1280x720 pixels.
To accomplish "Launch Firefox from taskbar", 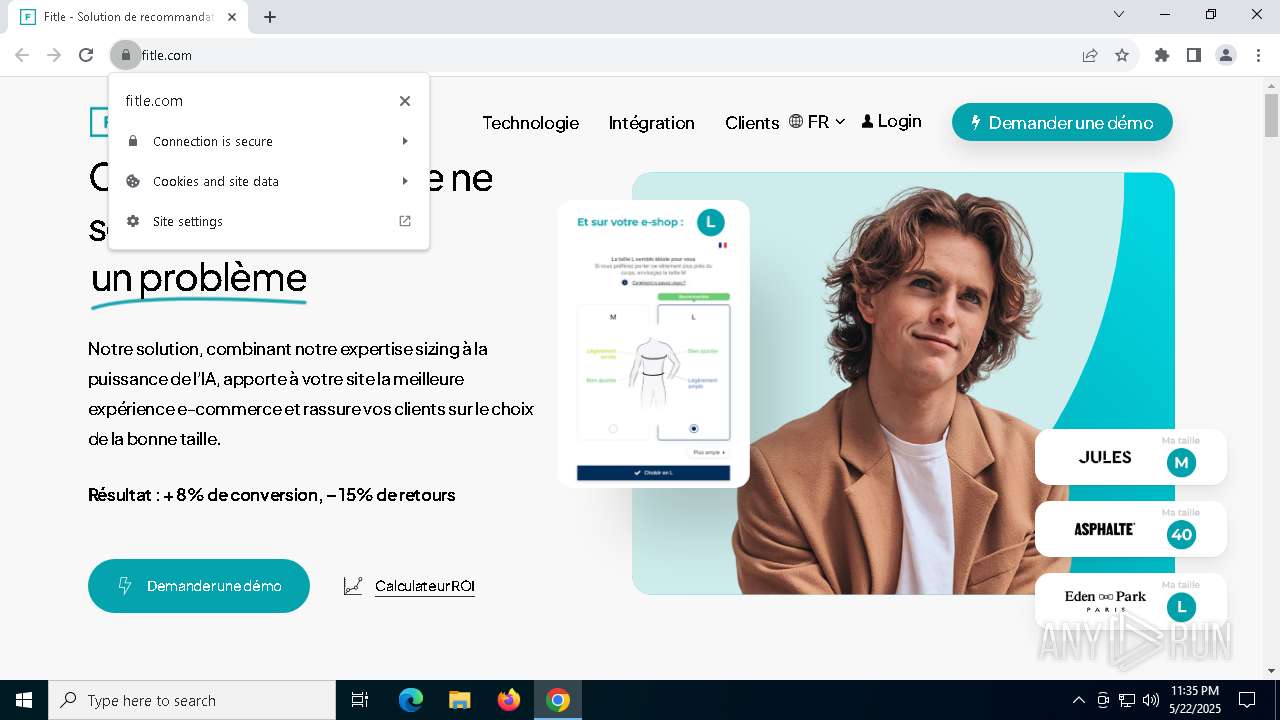I will [509, 700].
